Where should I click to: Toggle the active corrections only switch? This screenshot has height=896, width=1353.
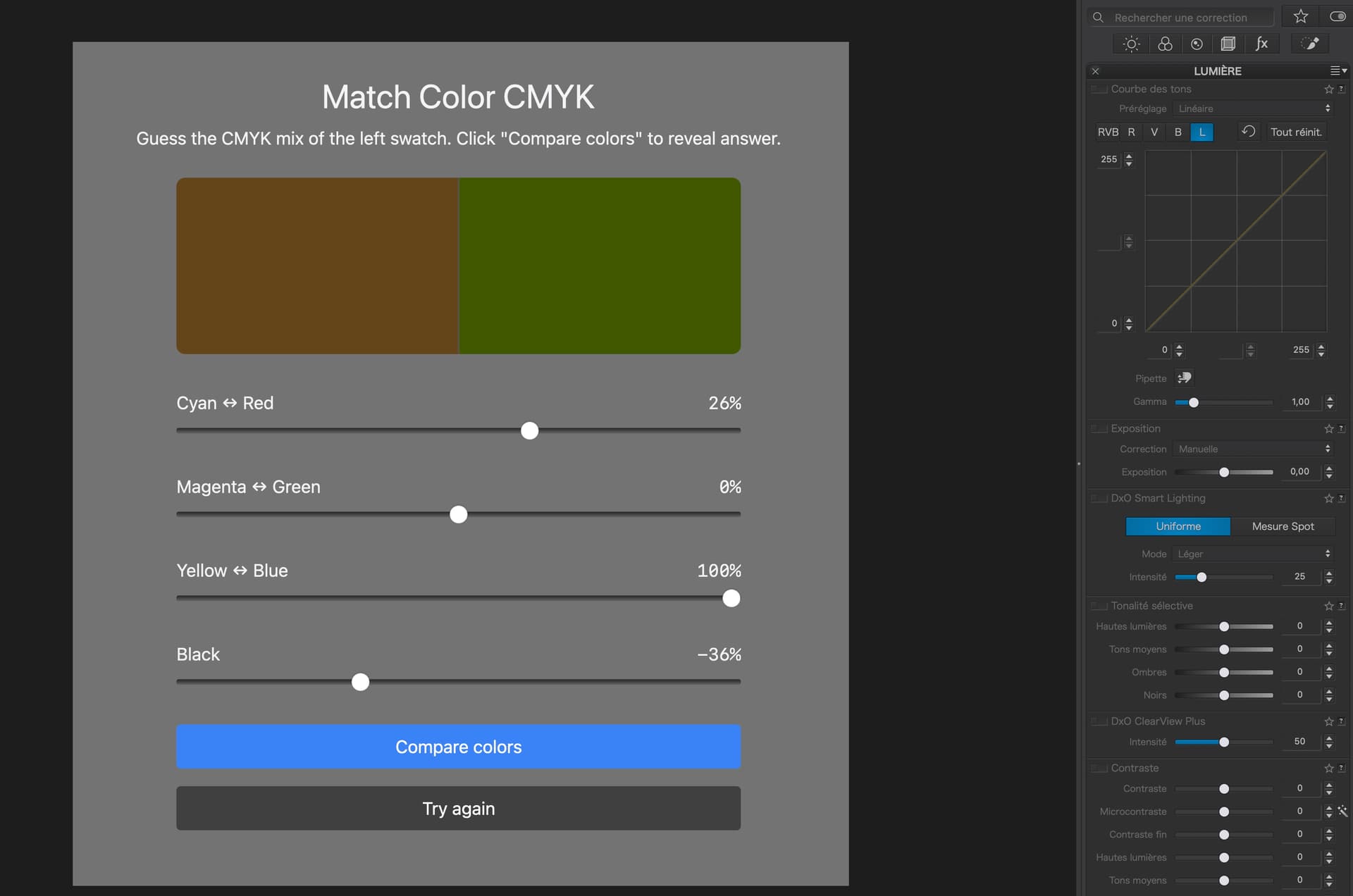pos(1337,16)
